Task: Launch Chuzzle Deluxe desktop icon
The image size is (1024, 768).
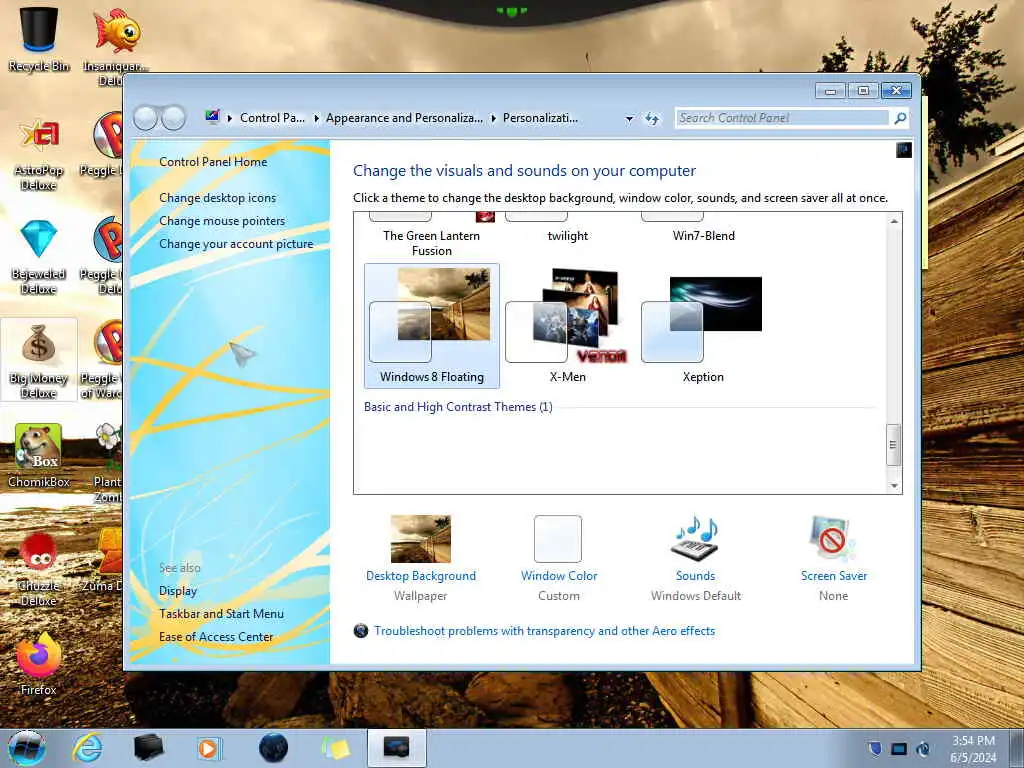Action: (39, 568)
